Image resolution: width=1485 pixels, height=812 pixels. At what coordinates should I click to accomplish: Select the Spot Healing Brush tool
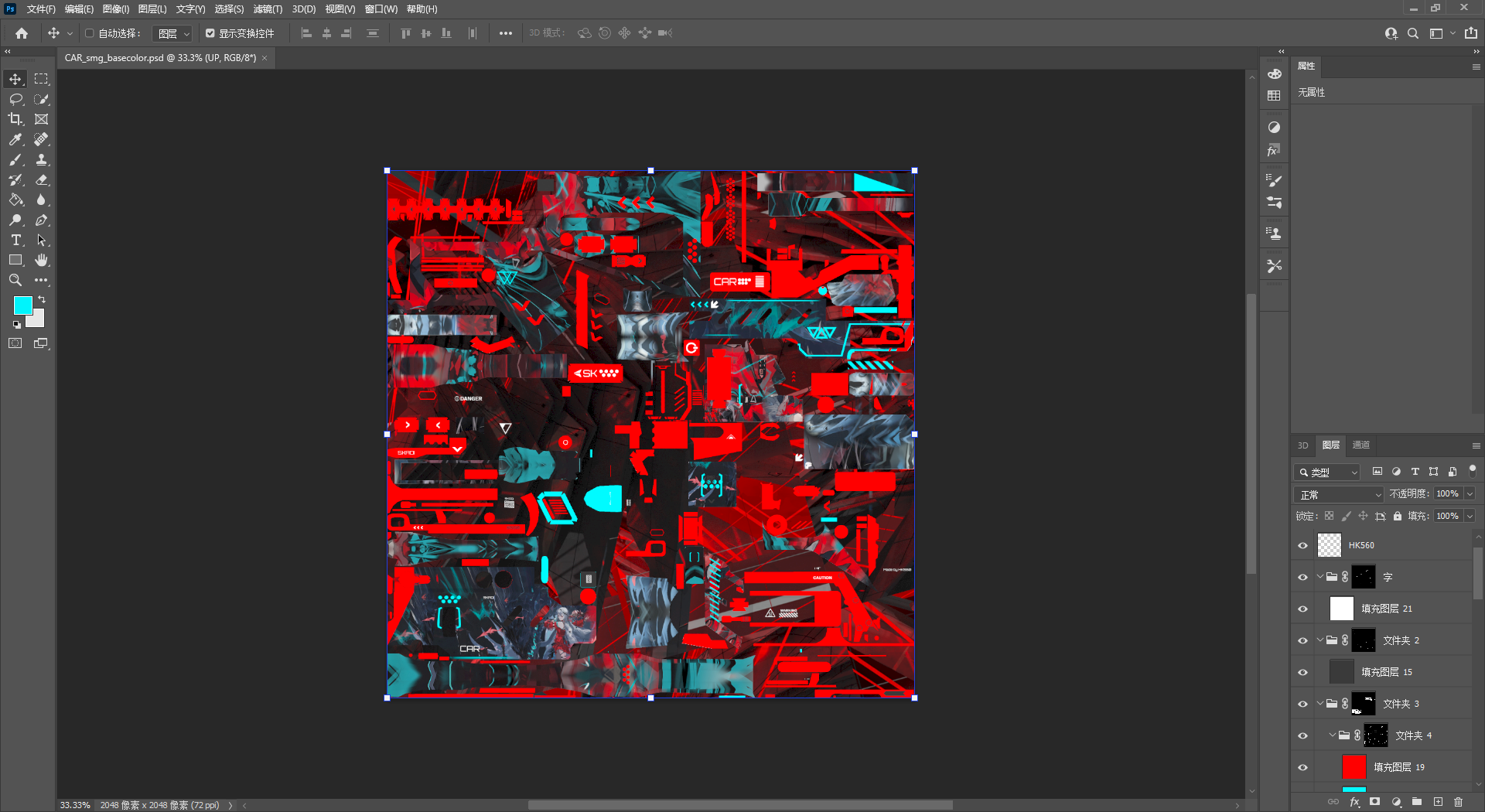[41, 139]
